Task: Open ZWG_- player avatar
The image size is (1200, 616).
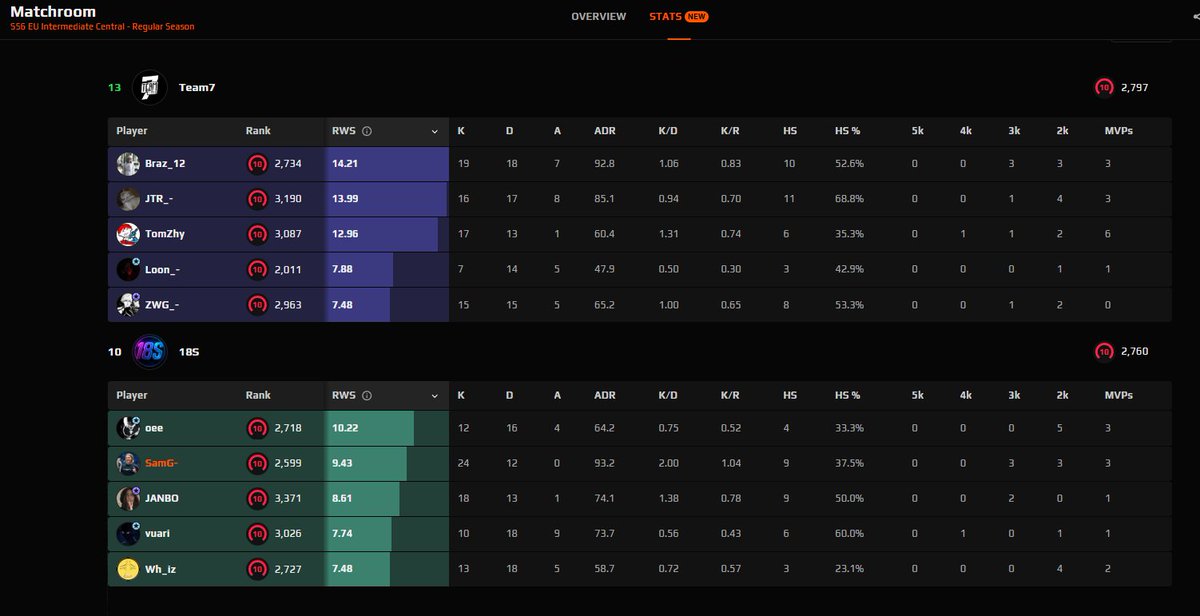Action: click(x=128, y=304)
